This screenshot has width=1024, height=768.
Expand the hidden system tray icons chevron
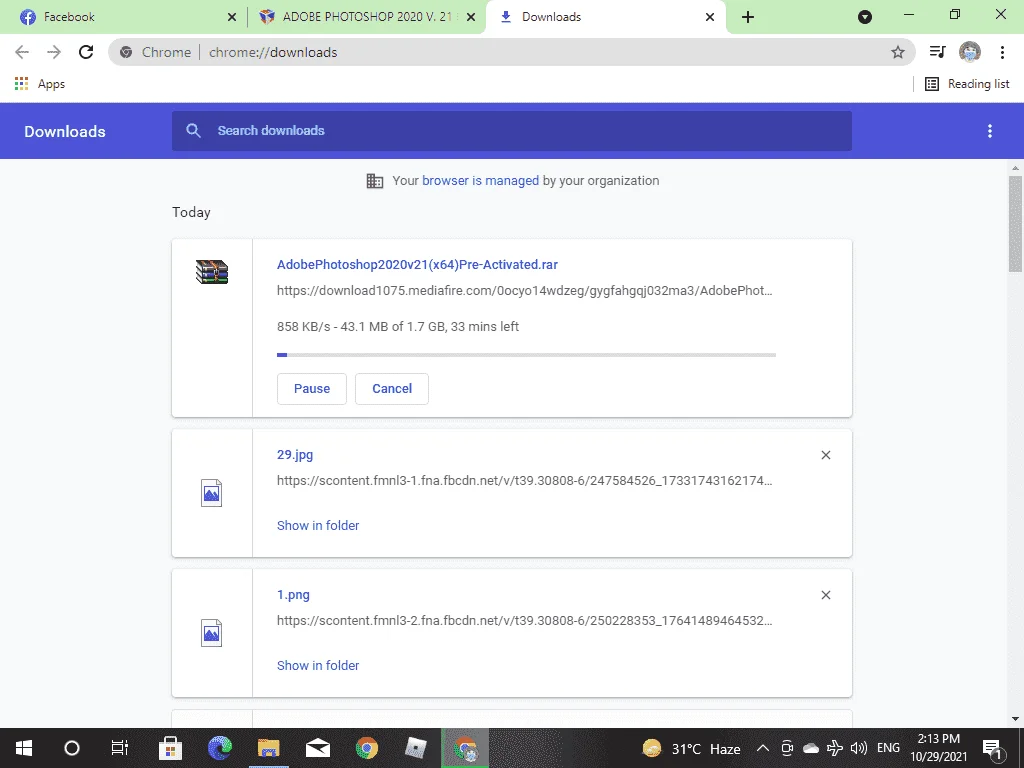point(762,748)
